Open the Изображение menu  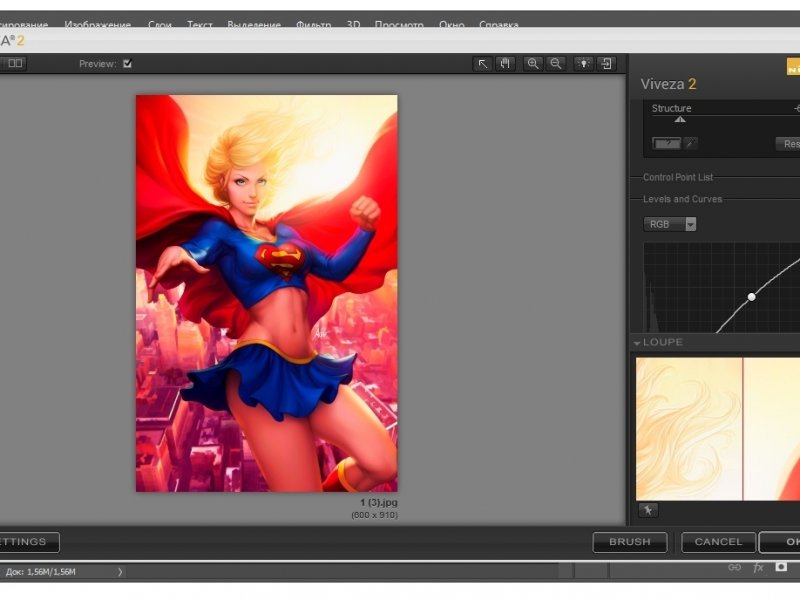click(97, 24)
